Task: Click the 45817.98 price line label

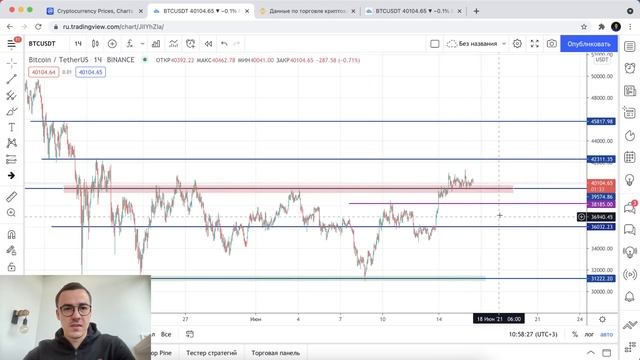Action: (x=601, y=121)
